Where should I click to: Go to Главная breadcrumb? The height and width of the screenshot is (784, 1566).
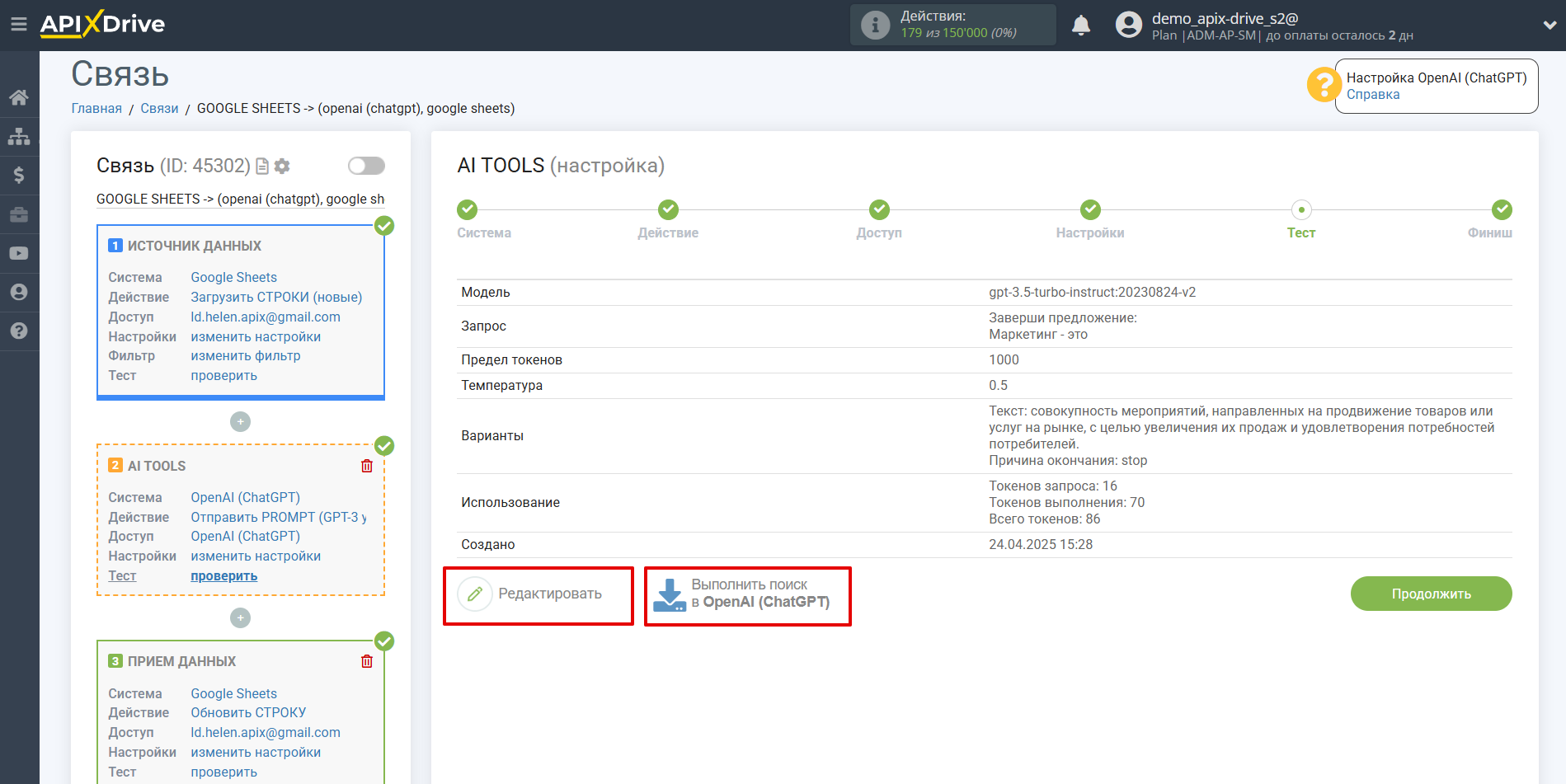(96, 109)
